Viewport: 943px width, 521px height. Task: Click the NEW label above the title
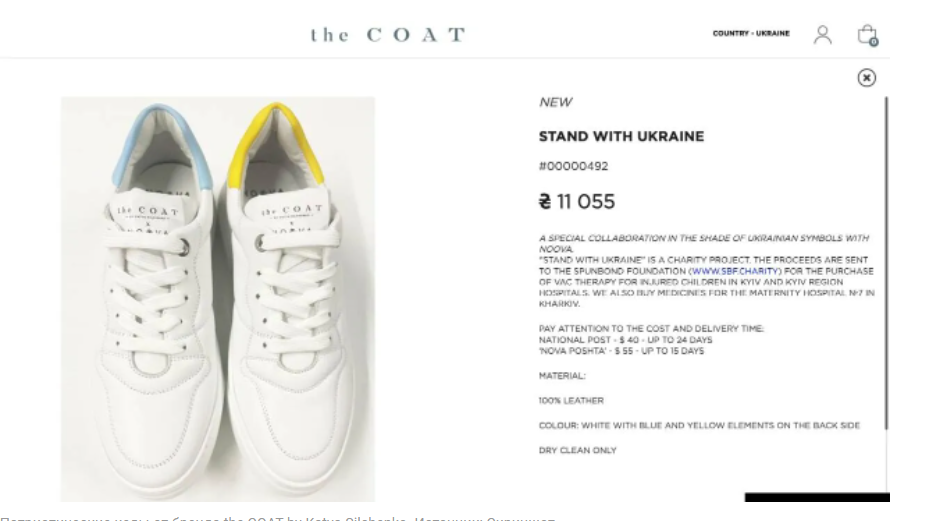(556, 102)
